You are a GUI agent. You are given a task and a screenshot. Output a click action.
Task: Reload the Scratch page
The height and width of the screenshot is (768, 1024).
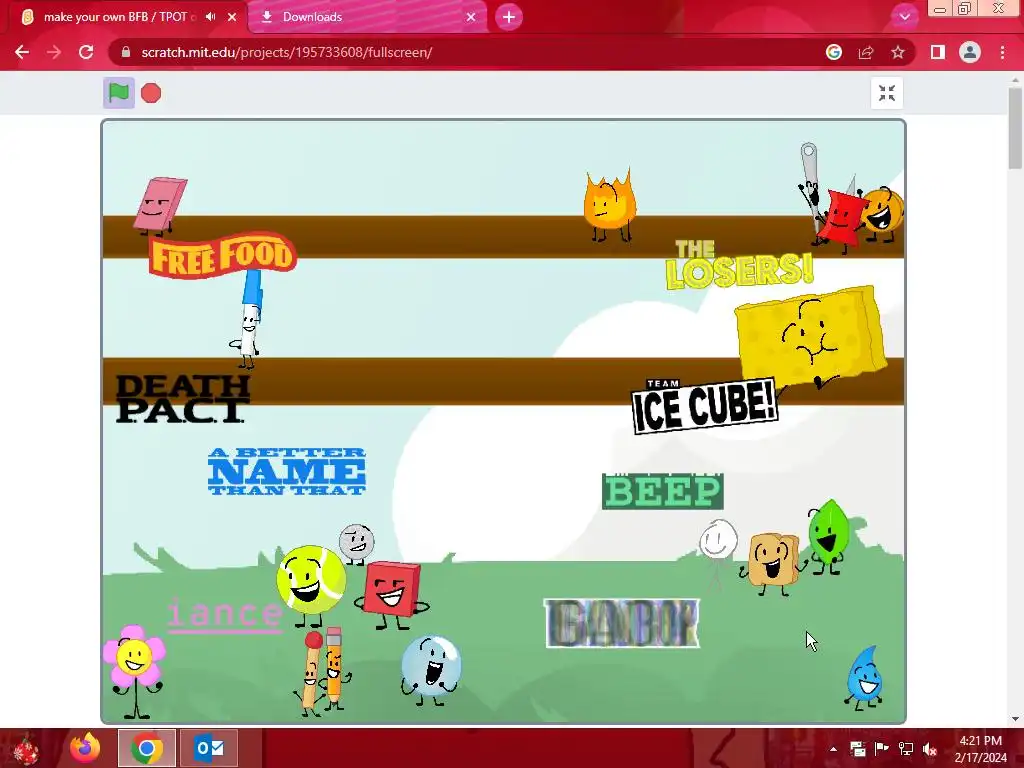(x=86, y=52)
